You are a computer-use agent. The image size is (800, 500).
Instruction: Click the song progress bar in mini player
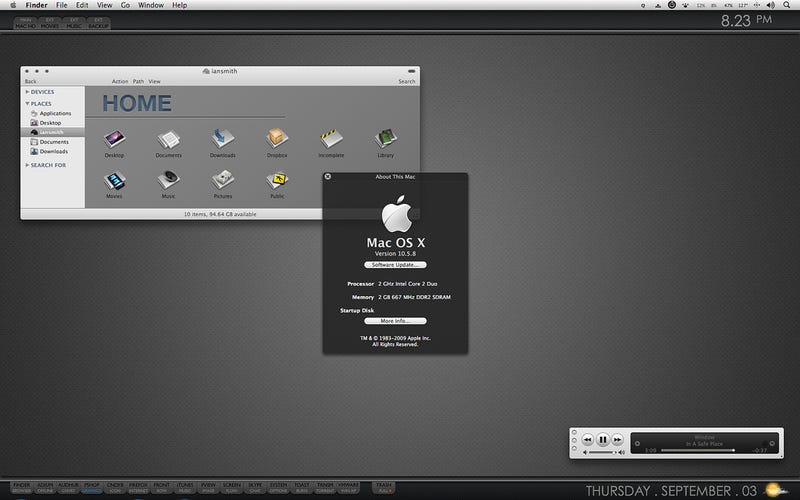click(697, 451)
